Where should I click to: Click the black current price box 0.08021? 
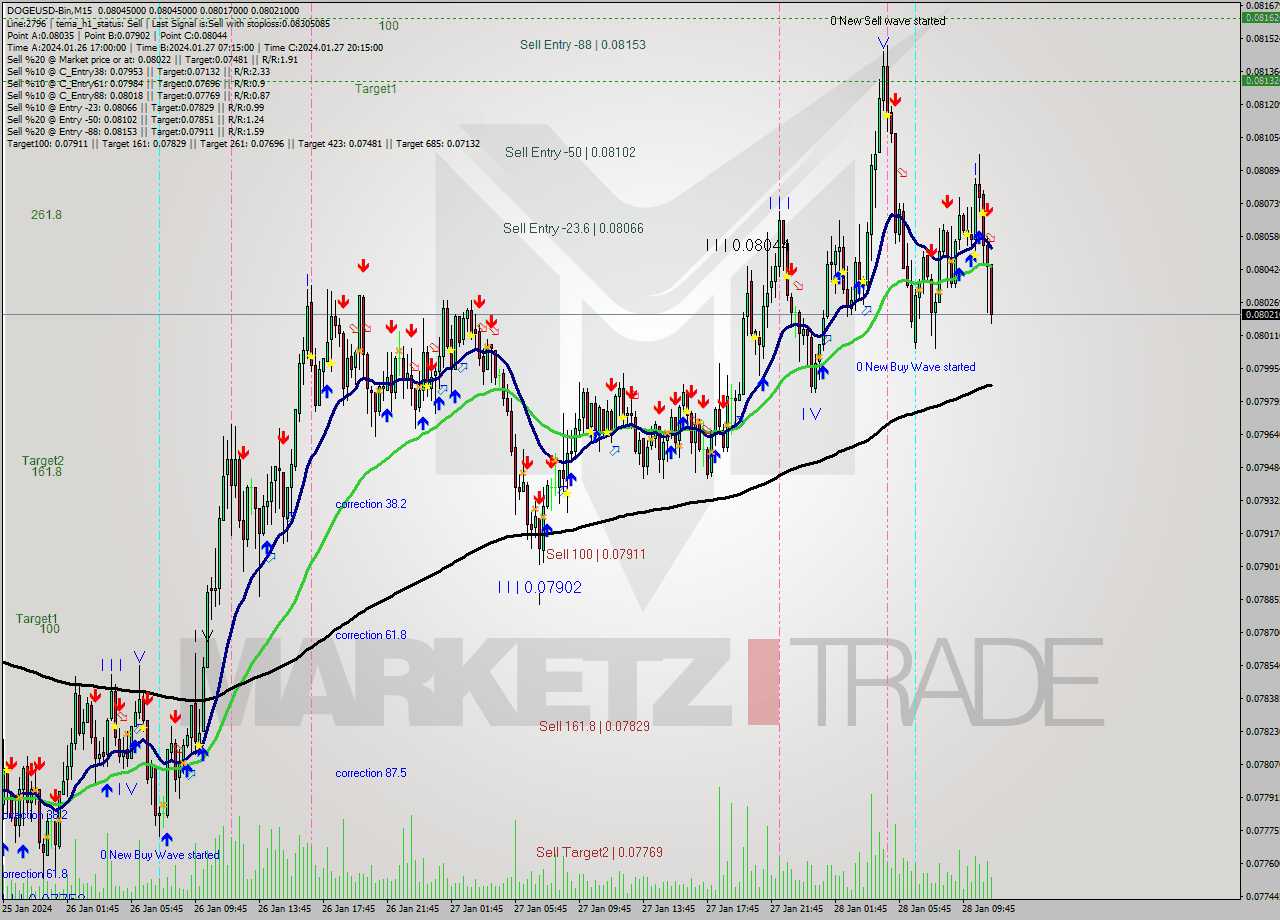[x=1261, y=314]
